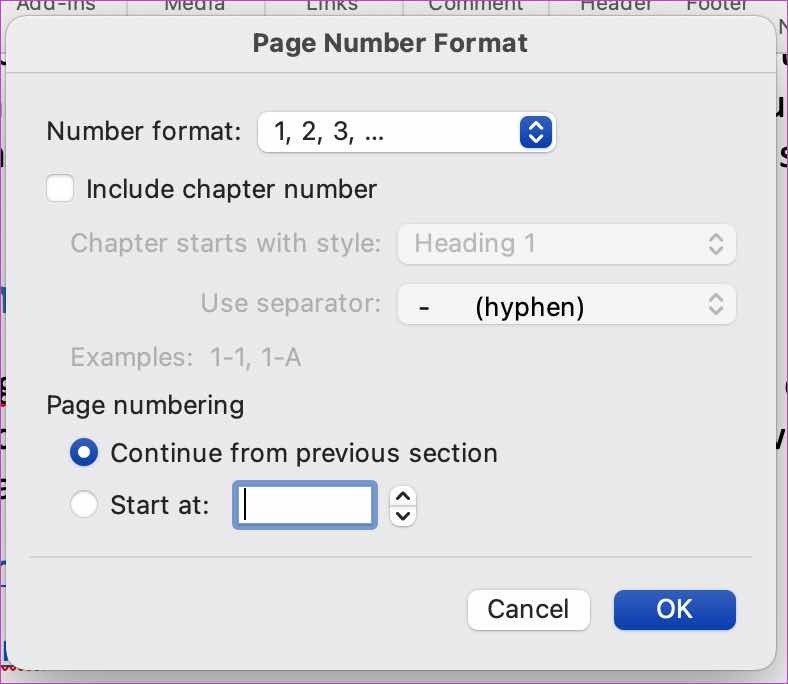Confirm with the OK button
Image resolution: width=788 pixels, height=684 pixels.
(x=674, y=610)
